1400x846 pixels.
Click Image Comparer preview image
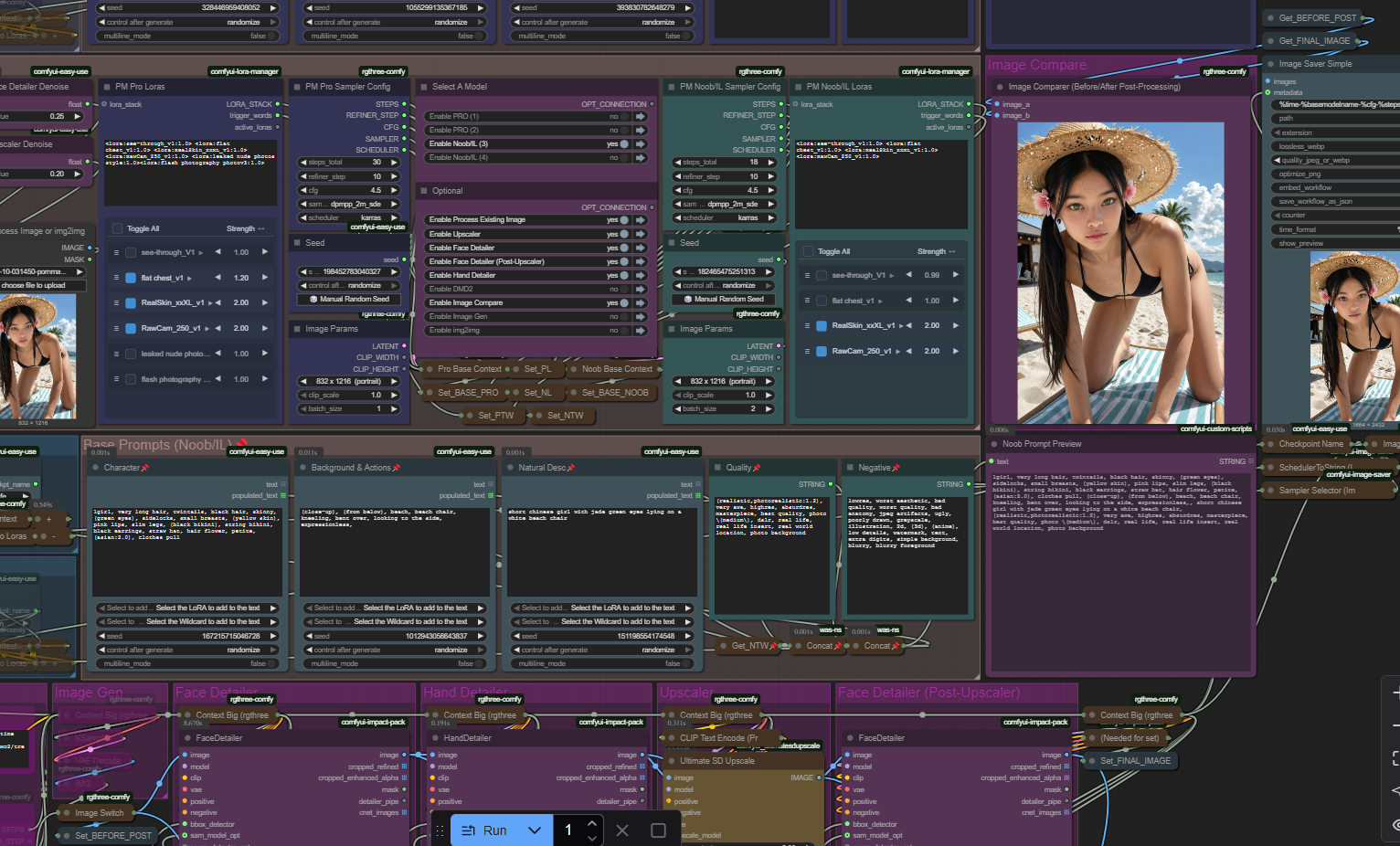coord(1119,272)
